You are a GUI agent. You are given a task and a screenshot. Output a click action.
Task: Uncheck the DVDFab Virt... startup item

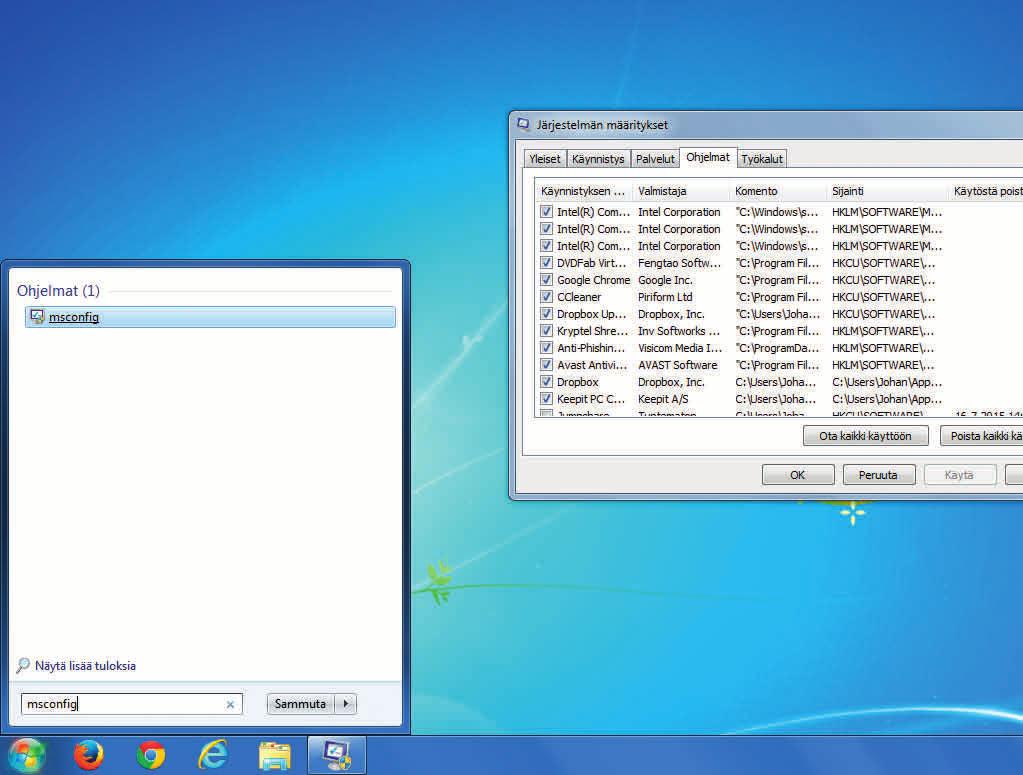[546, 263]
